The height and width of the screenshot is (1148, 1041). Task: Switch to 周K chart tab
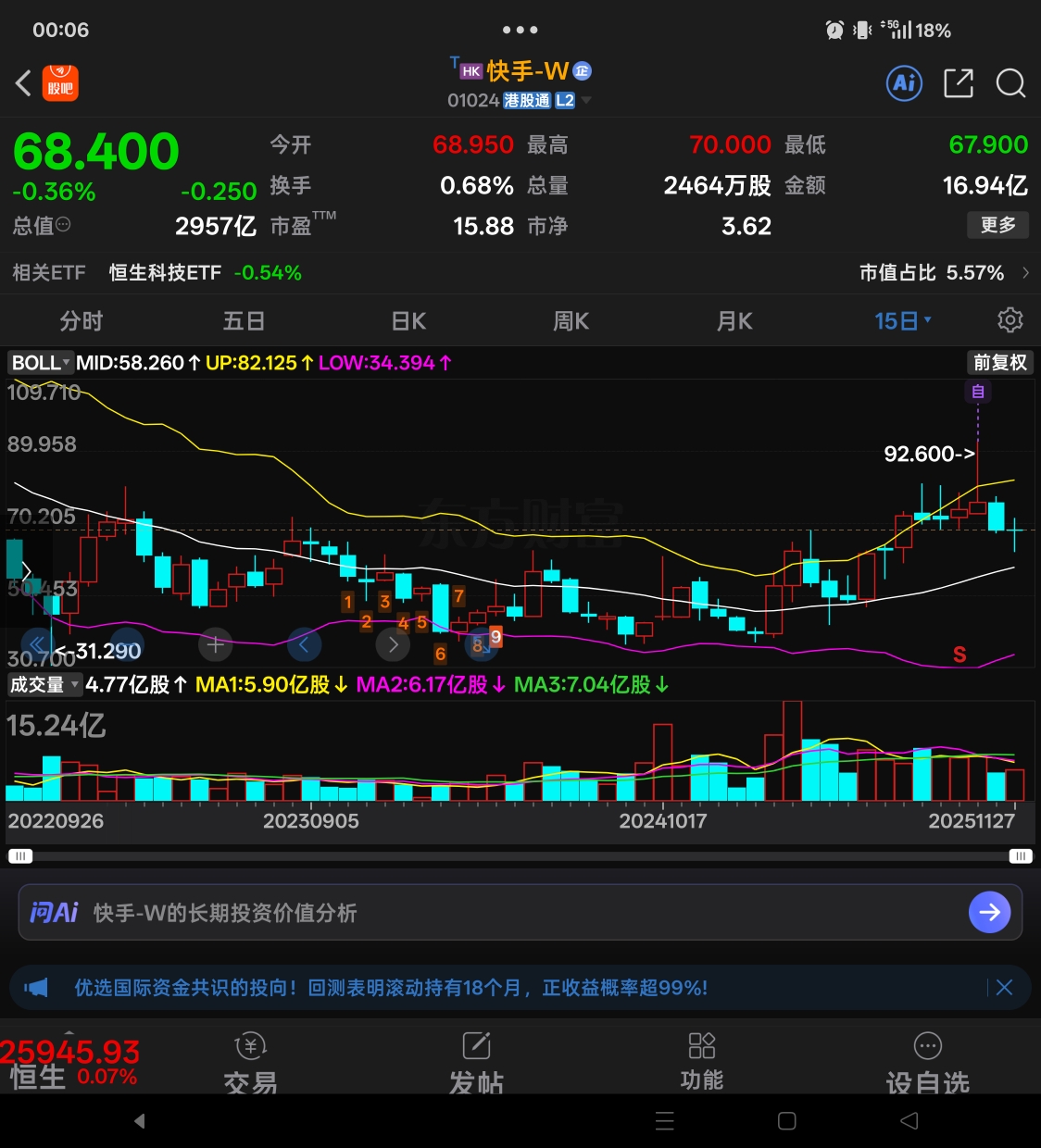[x=571, y=320]
